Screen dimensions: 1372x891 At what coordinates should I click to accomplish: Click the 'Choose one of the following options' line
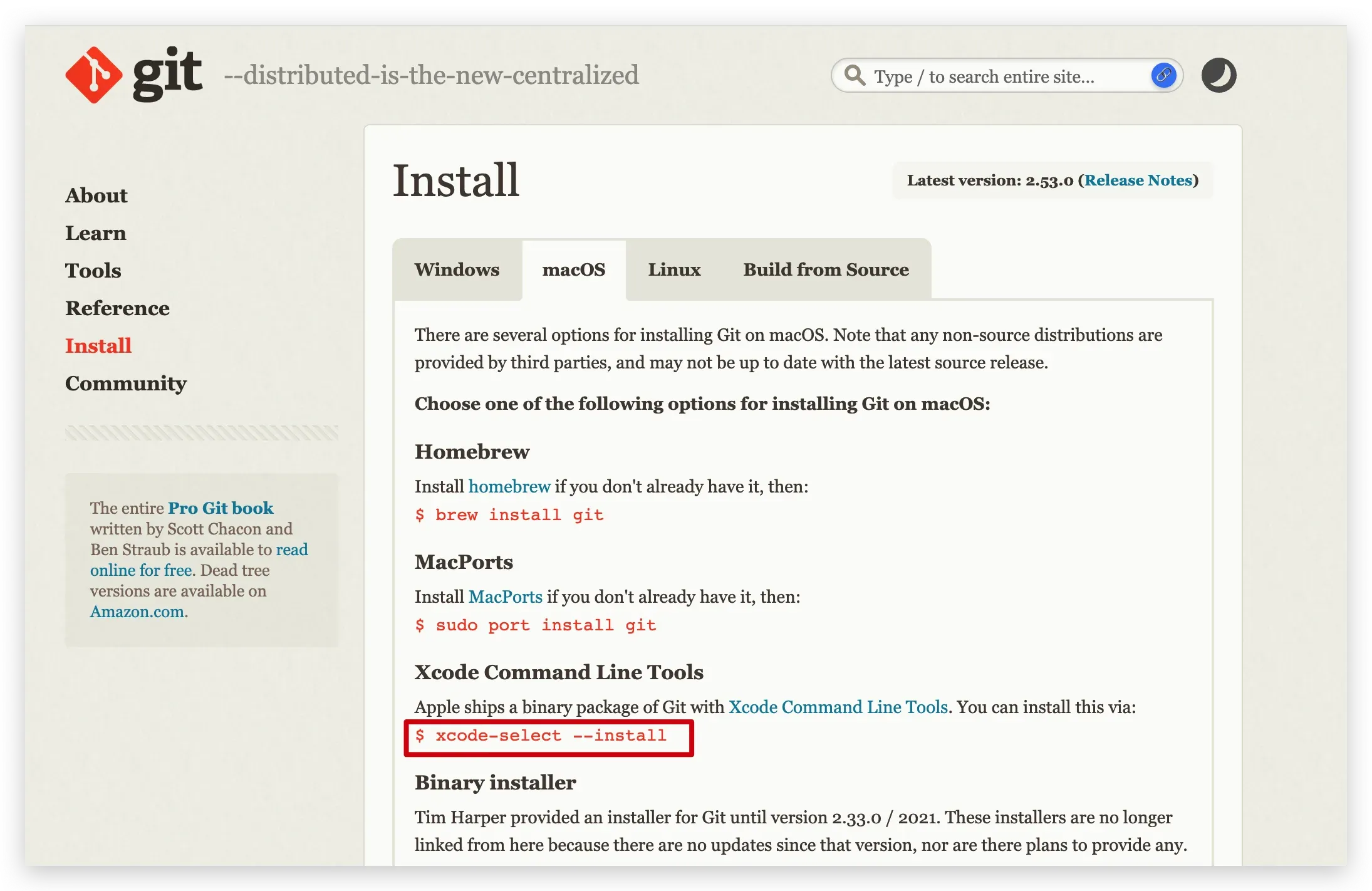[x=702, y=404]
